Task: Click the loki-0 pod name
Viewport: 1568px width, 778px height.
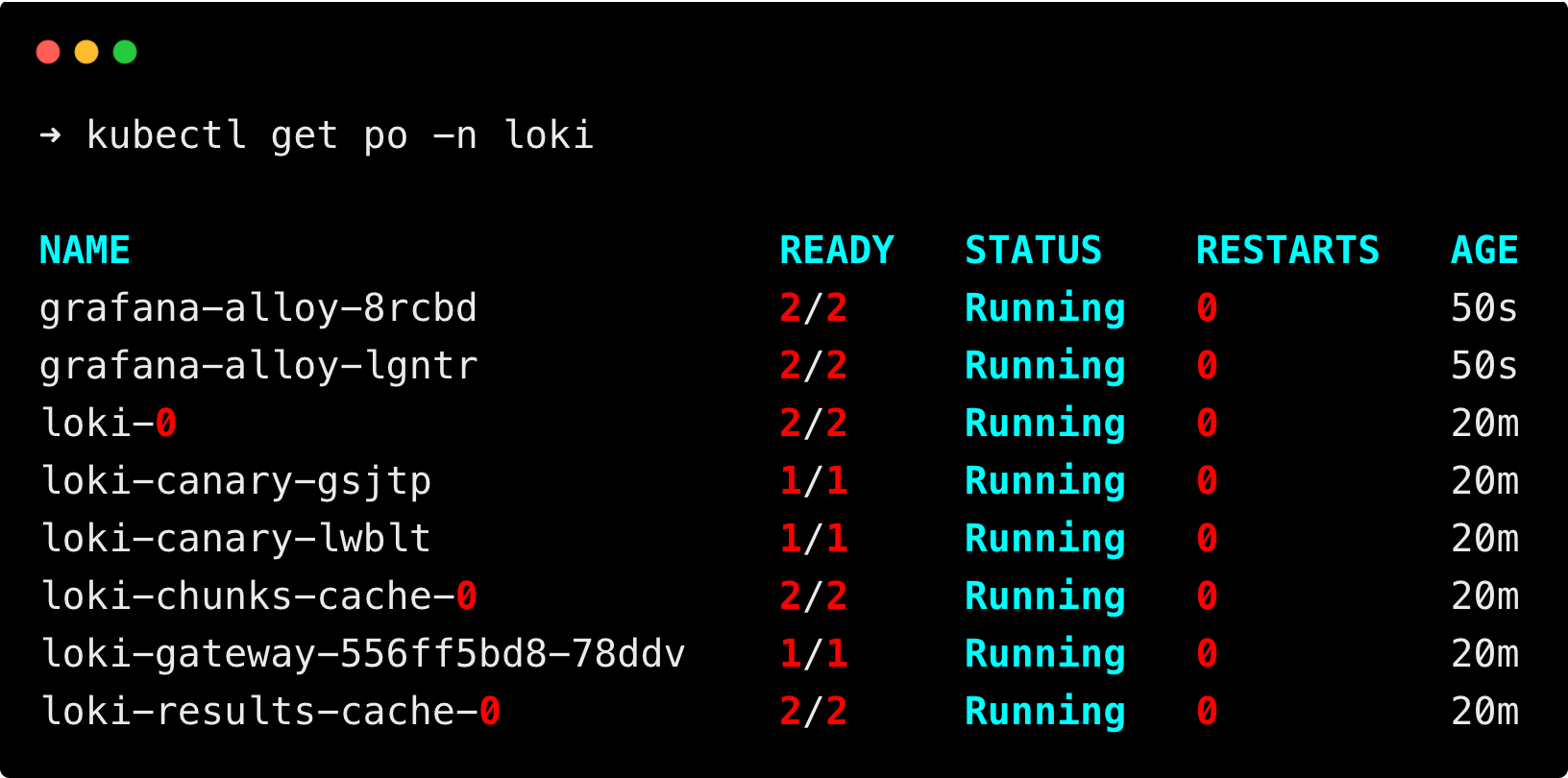Action: (x=109, y=424)
